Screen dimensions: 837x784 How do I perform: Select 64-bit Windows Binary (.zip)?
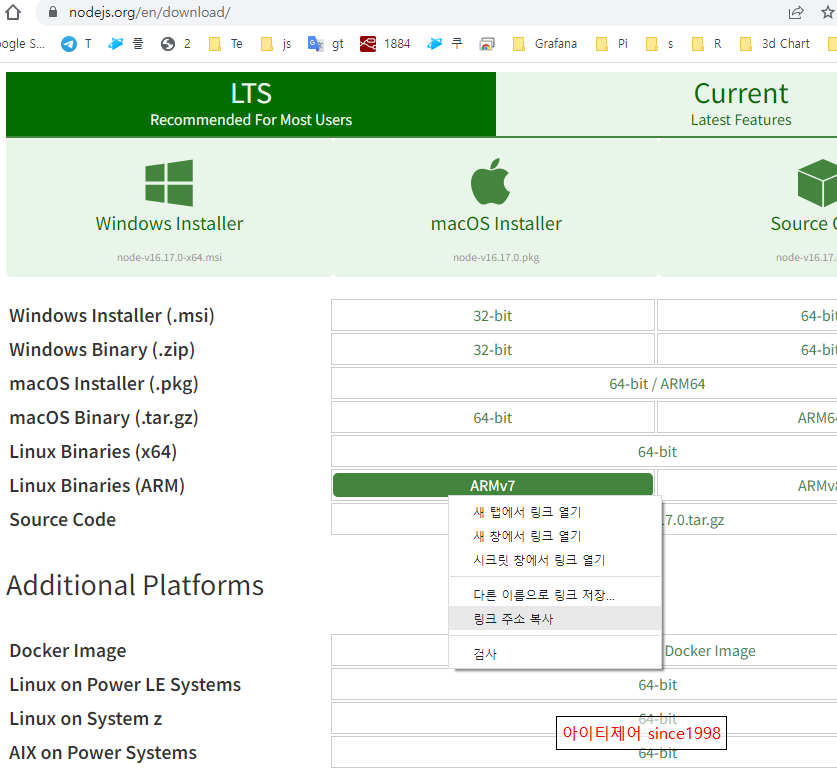click(747, 350)
